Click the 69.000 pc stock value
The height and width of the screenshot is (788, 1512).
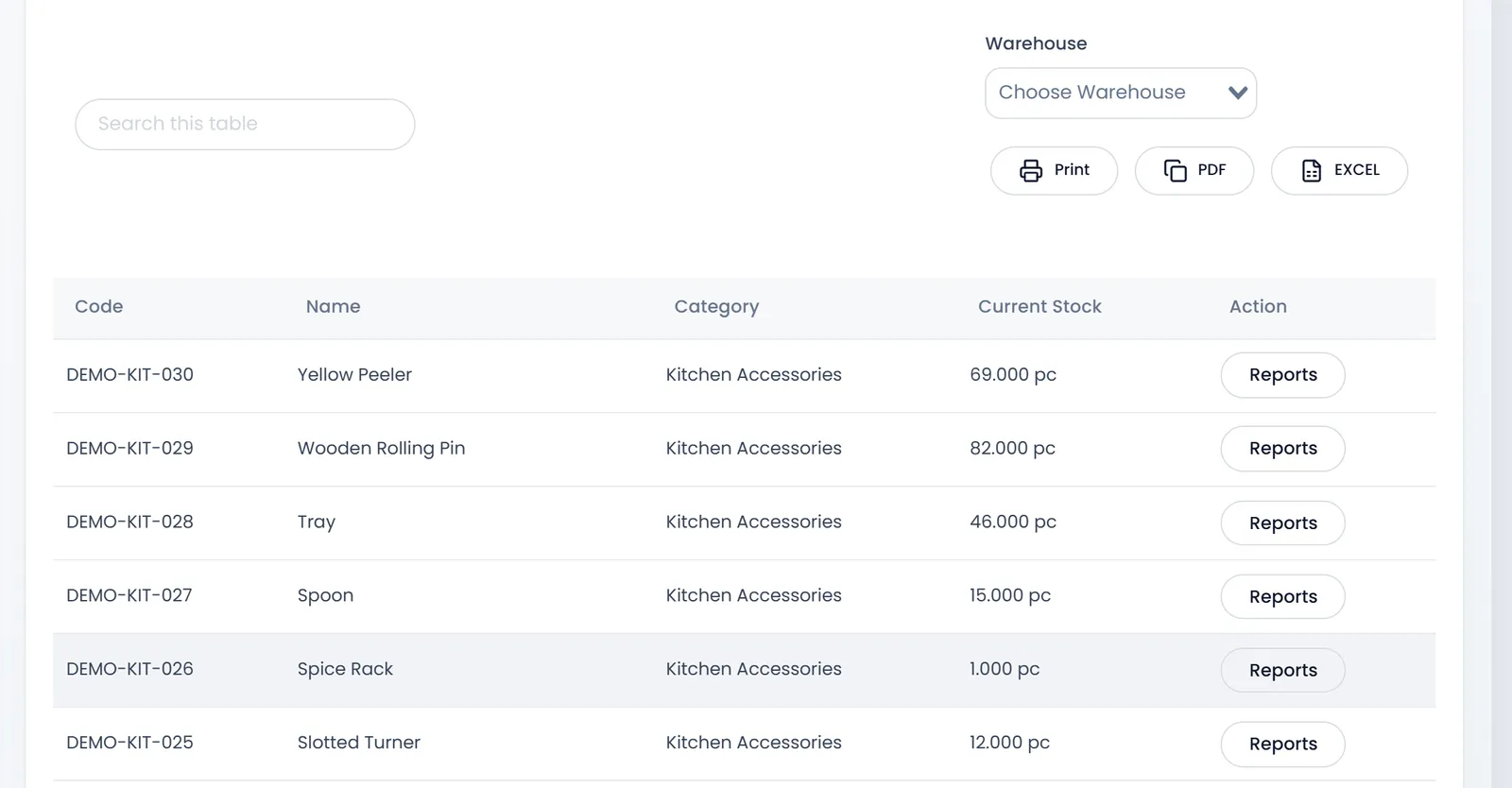[x=1013, y=374]
